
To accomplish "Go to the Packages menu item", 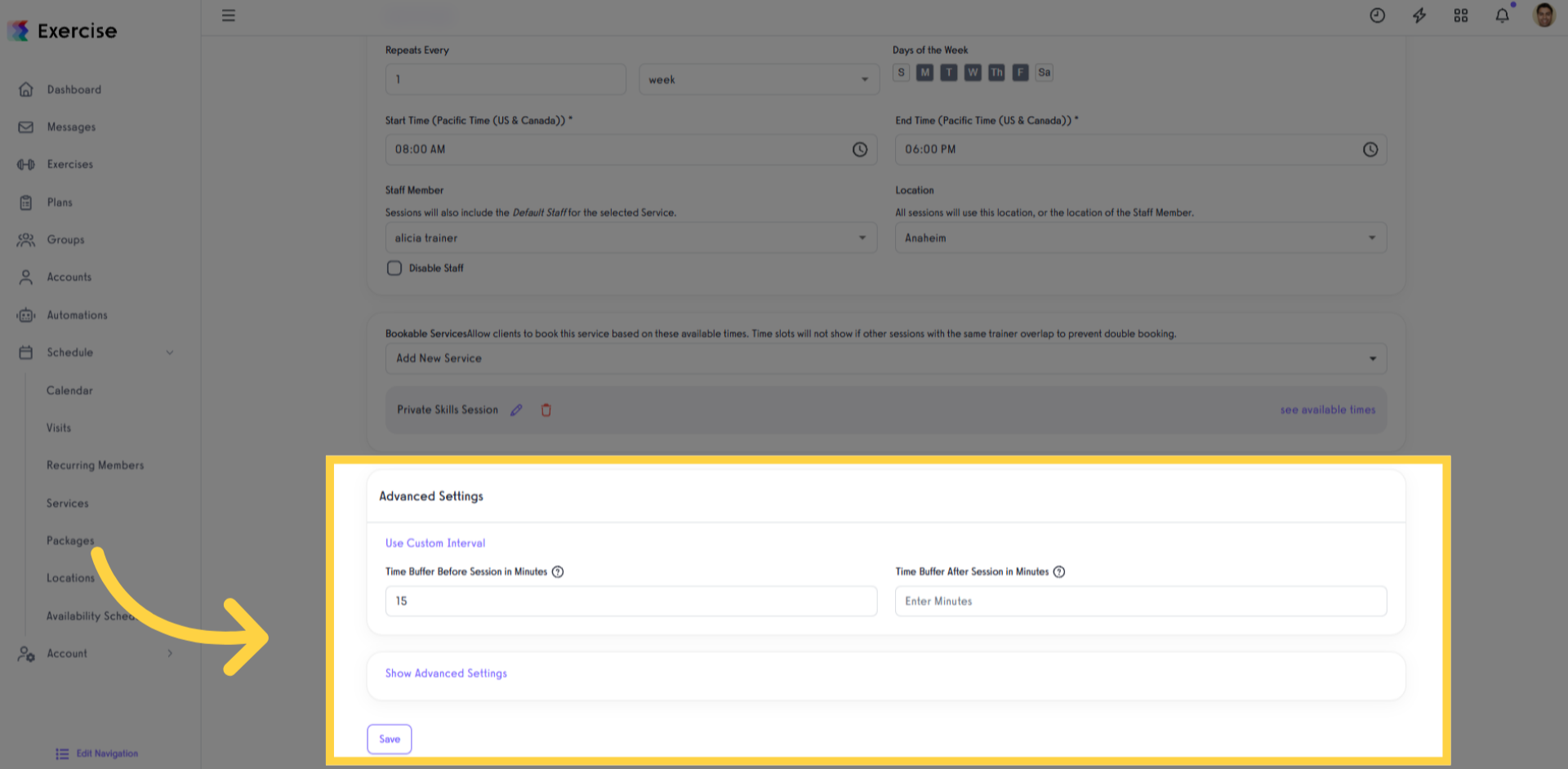I will [70, 540].
